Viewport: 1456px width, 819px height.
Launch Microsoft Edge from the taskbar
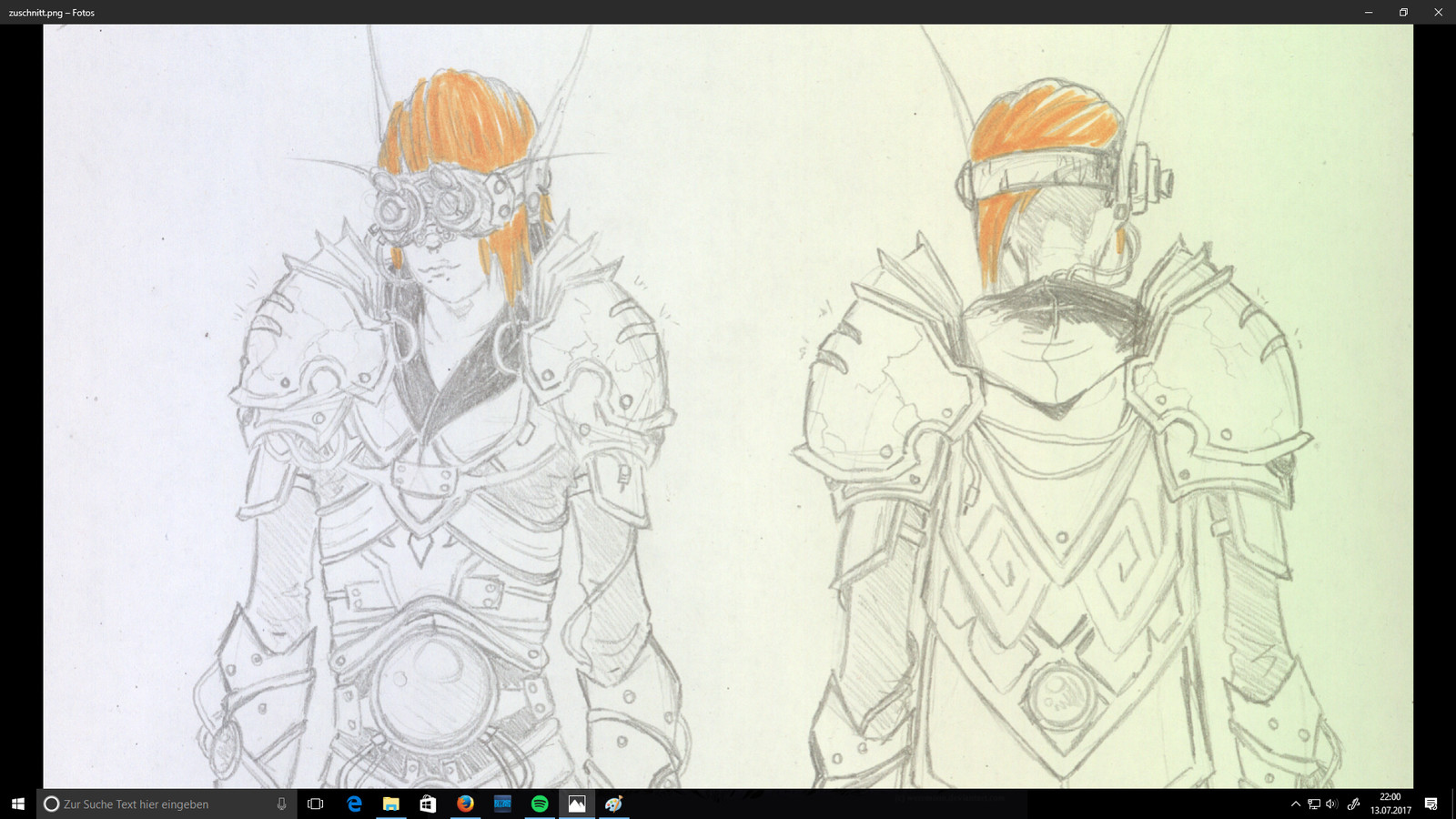tap(354, 804)
